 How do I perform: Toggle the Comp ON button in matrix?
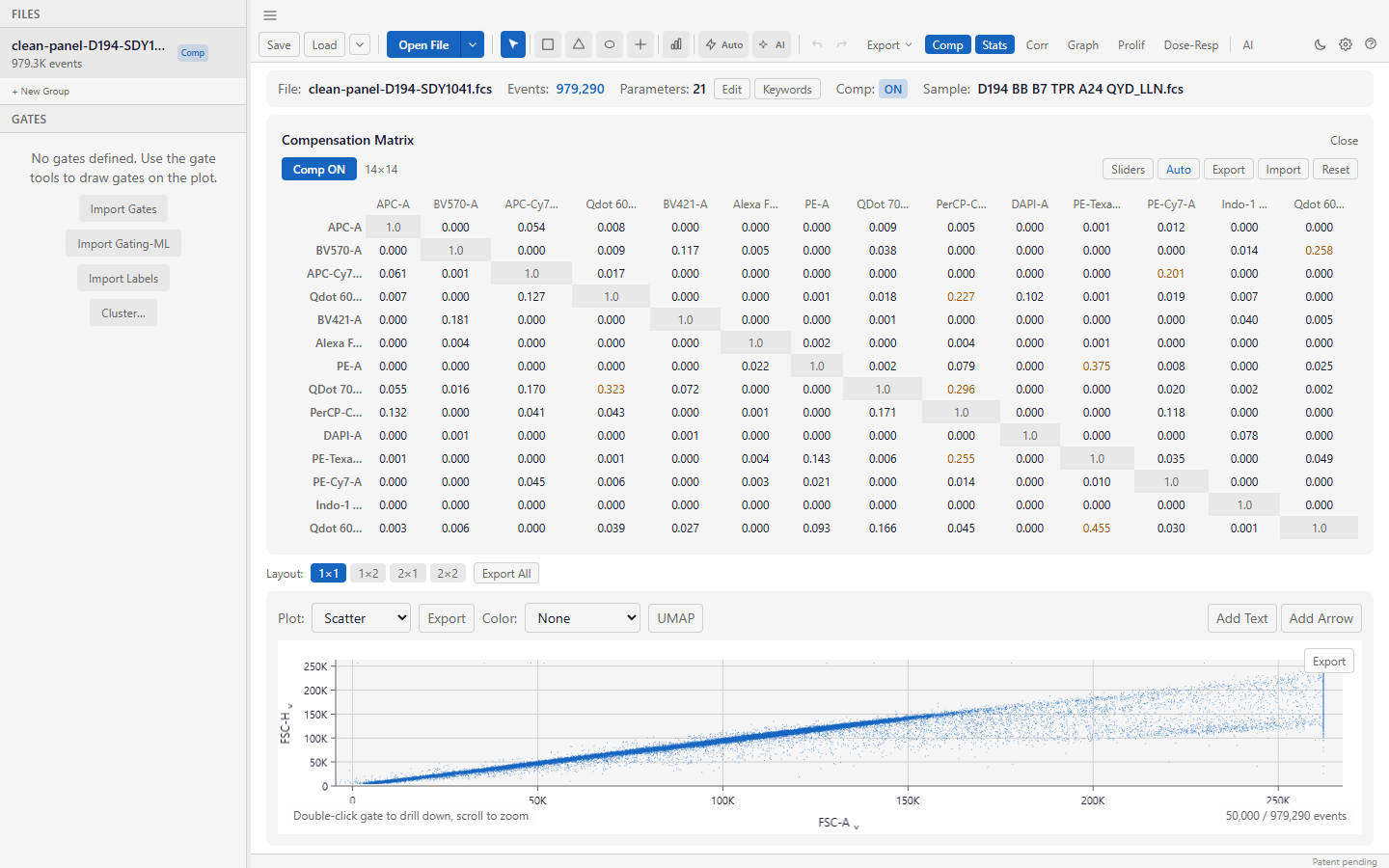click(x=319, y=169)
